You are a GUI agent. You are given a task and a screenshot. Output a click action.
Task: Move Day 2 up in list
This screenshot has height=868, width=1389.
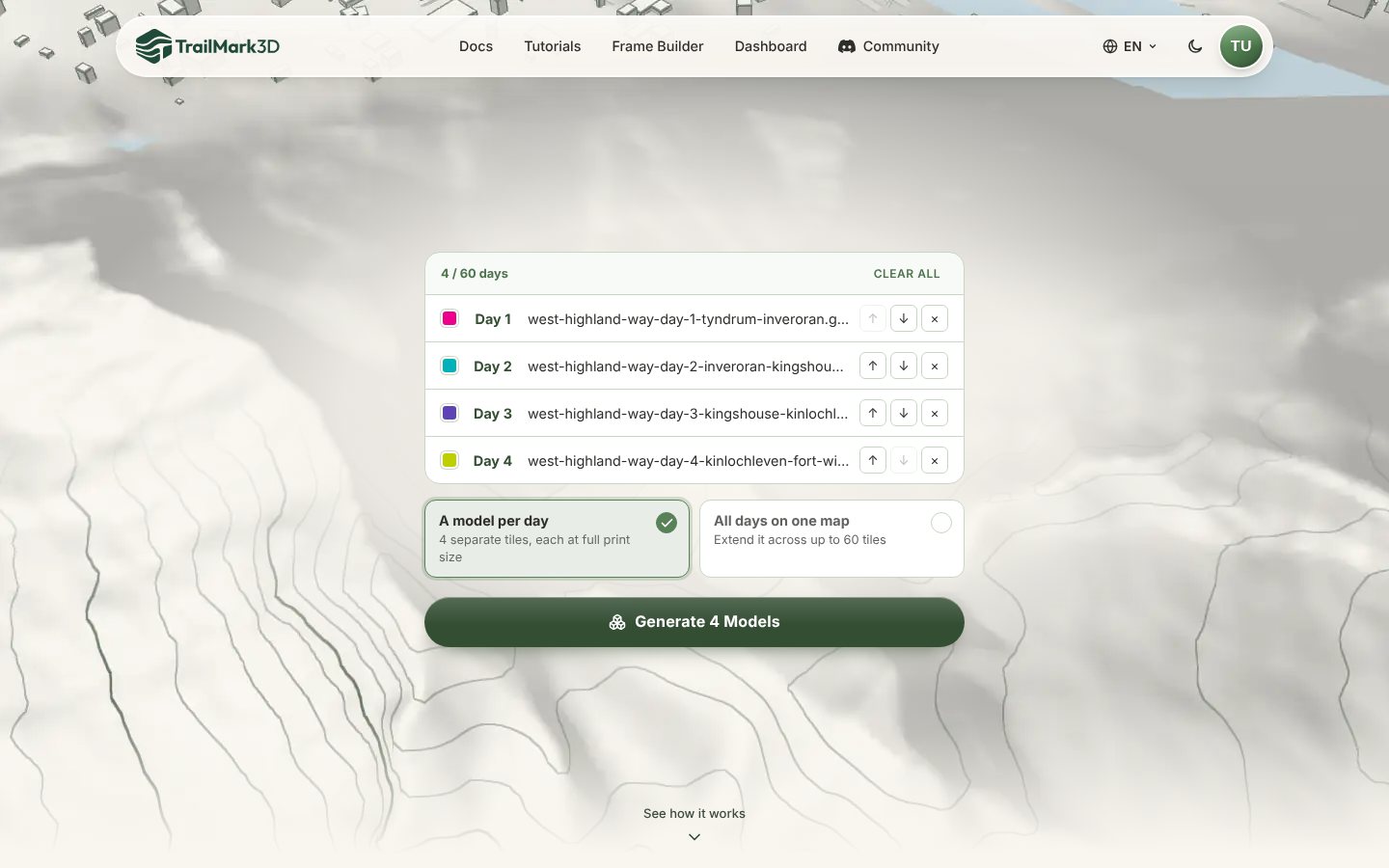click(873, 366)
